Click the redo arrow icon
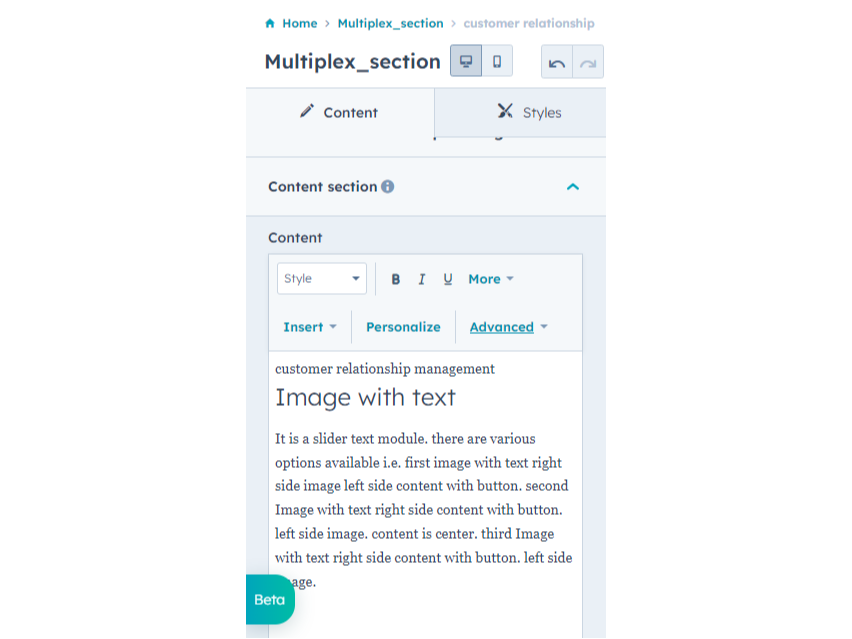Image resolution: width=852 pixels, height=639 pixels. point(588,61)
